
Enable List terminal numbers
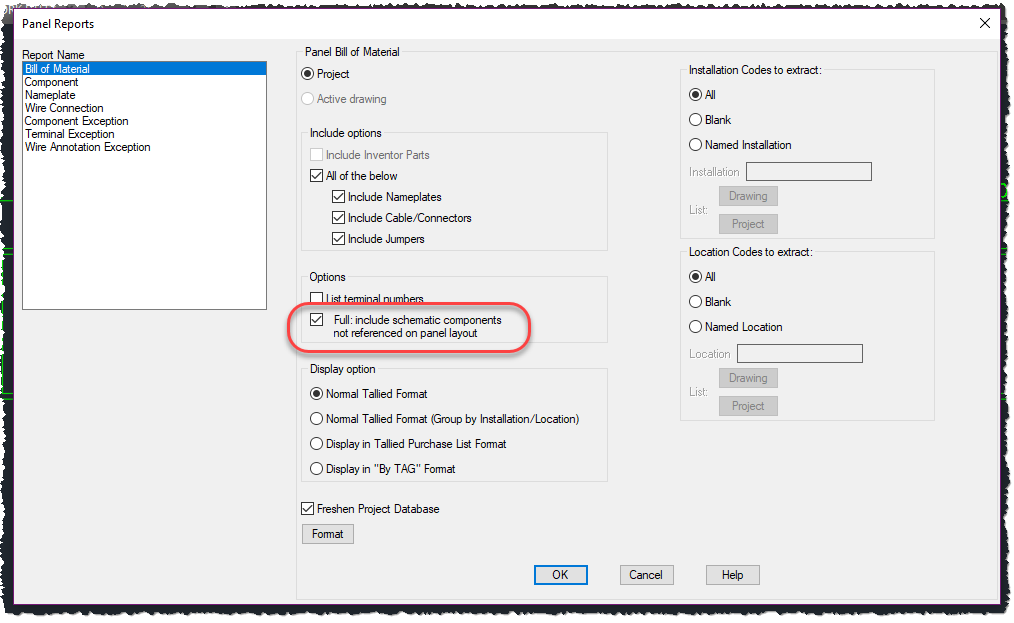tap(317, 297)
